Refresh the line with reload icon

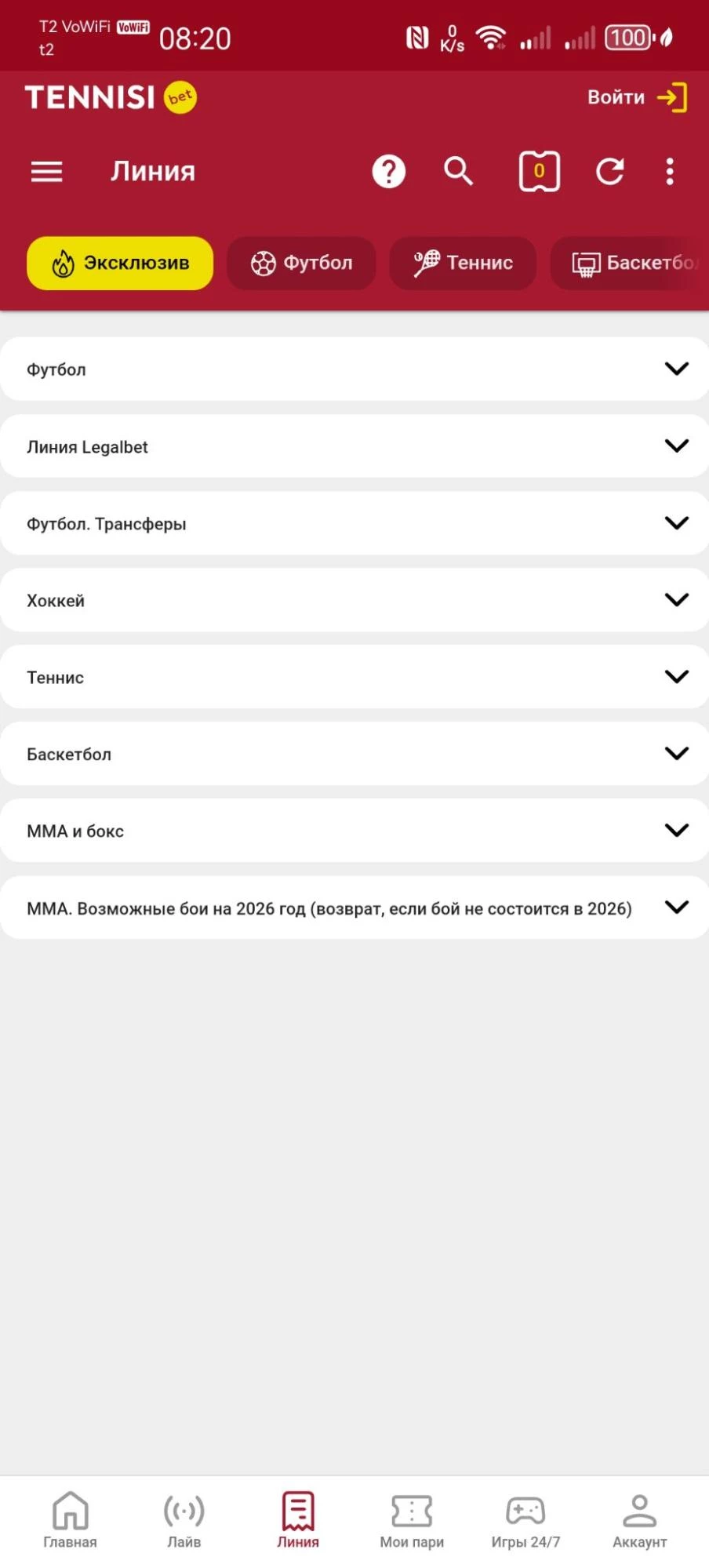609,171
